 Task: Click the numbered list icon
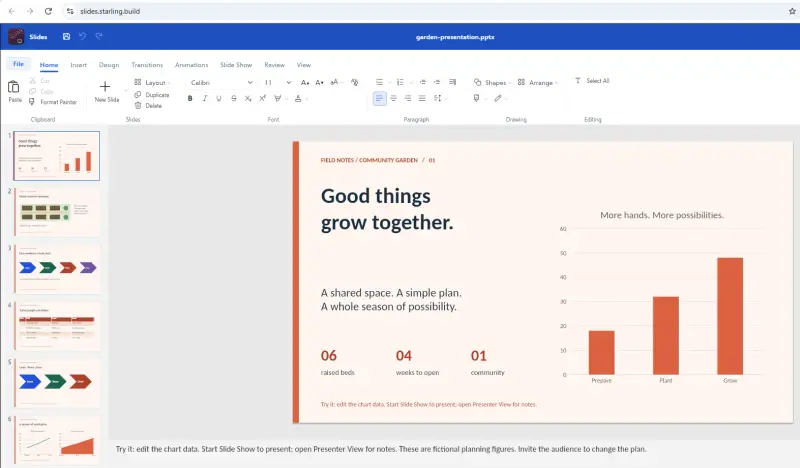(x=400, y=82)
